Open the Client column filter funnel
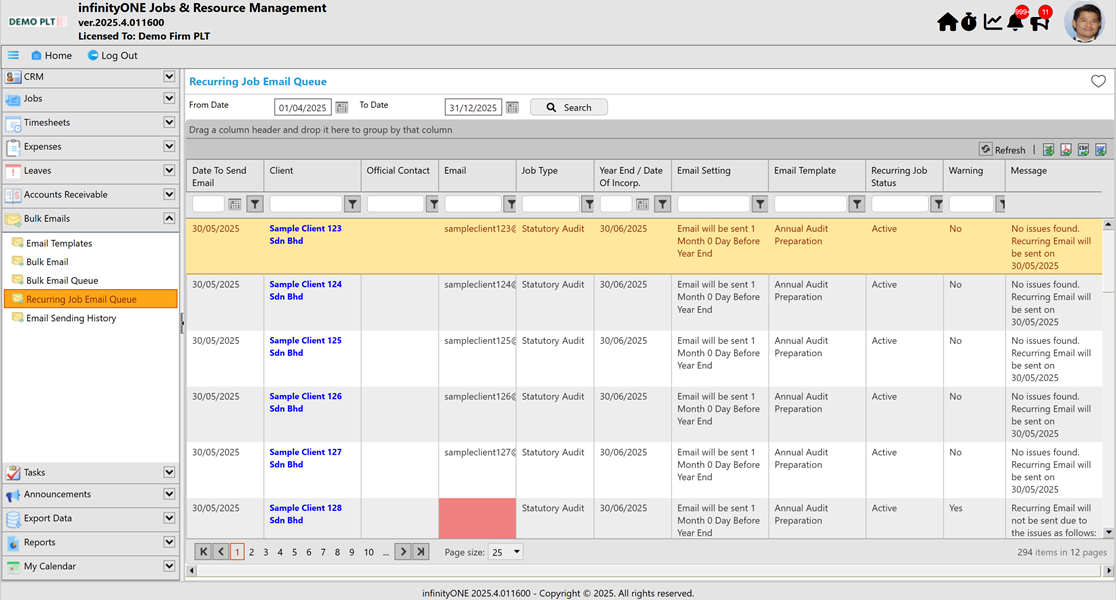 (x=353, y=203)
